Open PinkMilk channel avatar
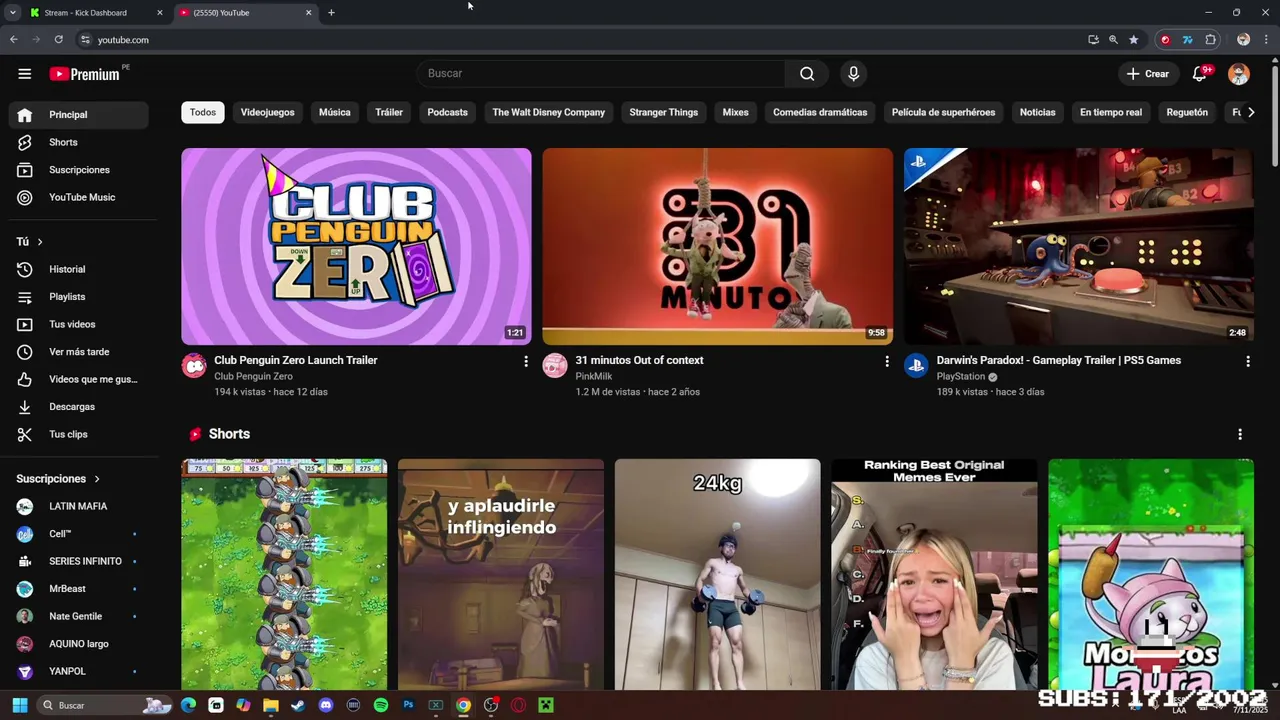The image size is (1280, 720). tap(555, 365)
